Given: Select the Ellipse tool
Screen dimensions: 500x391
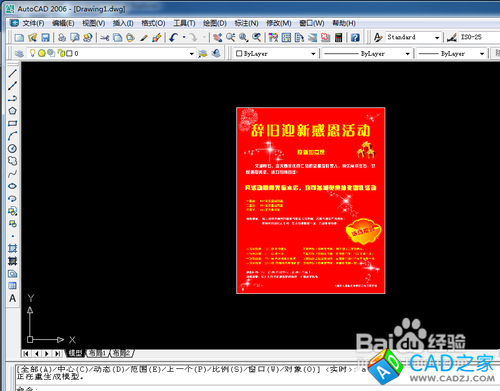Looking at the screenshot, I should (12, 186).
